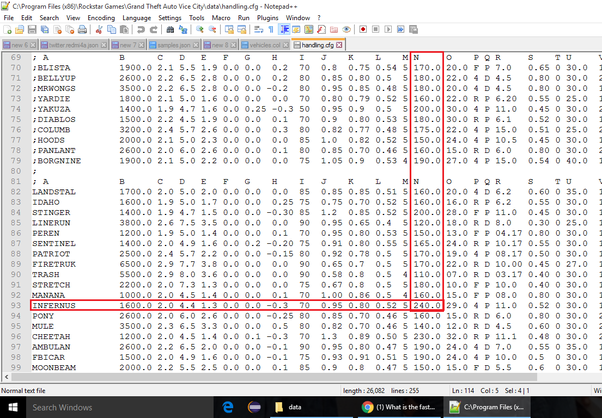Image resolution: width=602 pixels, height=418 pixels.
Task: Cut selection with scissors icon
Action: [x=99, y=30]
